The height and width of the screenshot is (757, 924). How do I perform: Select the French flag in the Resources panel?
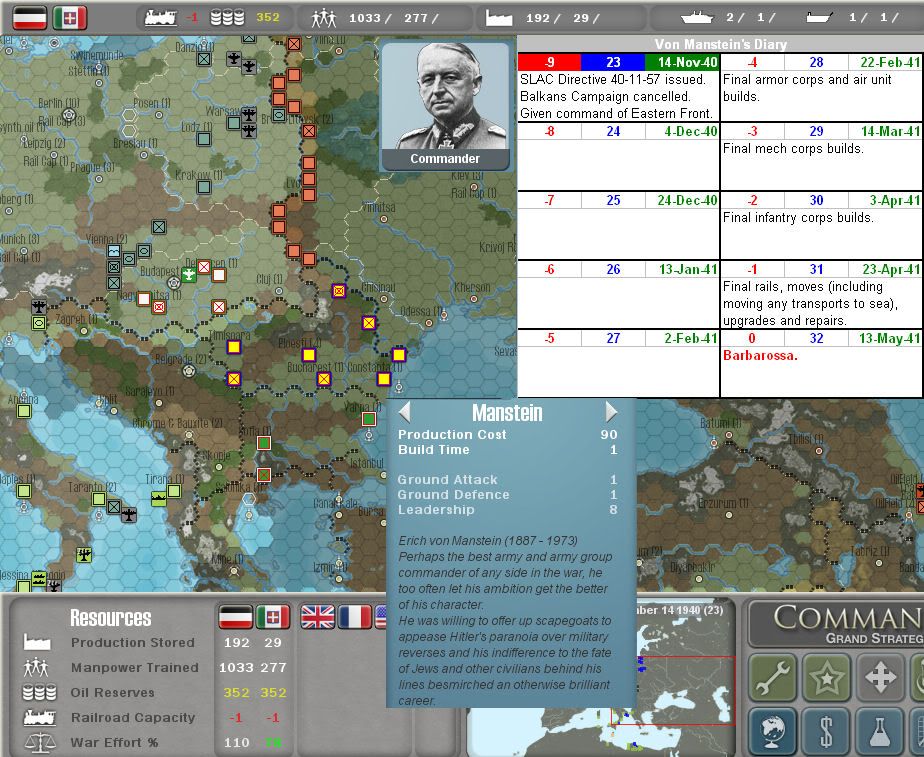click(x=355, y=617)
